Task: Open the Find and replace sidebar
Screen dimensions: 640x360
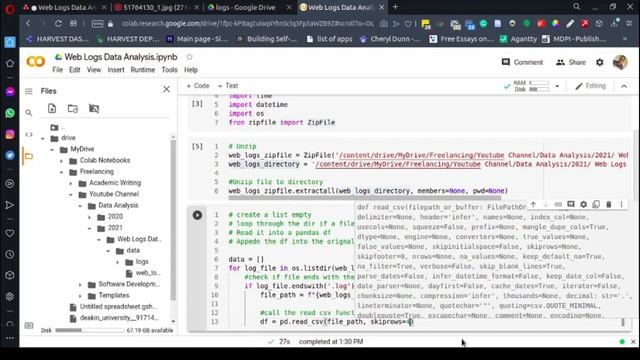Action: pos(29,113)
